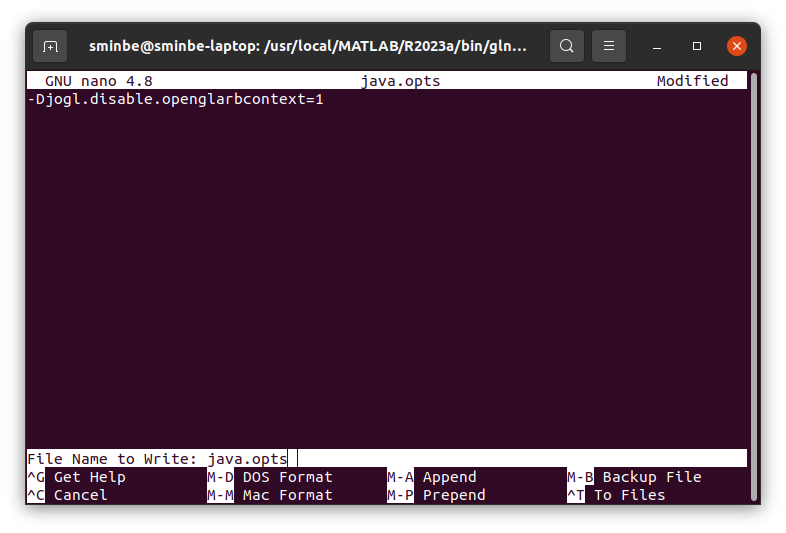Screen dimensions: 786x533
Task: Click the ^C key hint
Action: click(36, 495)
